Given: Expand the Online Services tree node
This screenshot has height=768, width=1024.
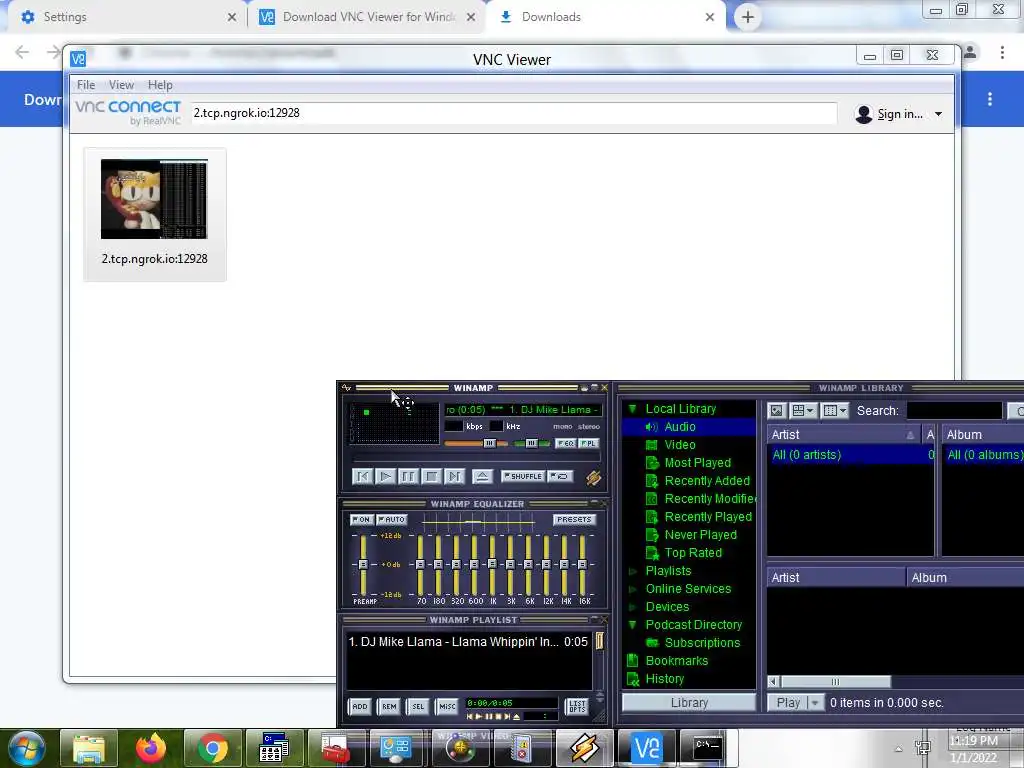Looking at the screenshot, I should coord(632,589).
